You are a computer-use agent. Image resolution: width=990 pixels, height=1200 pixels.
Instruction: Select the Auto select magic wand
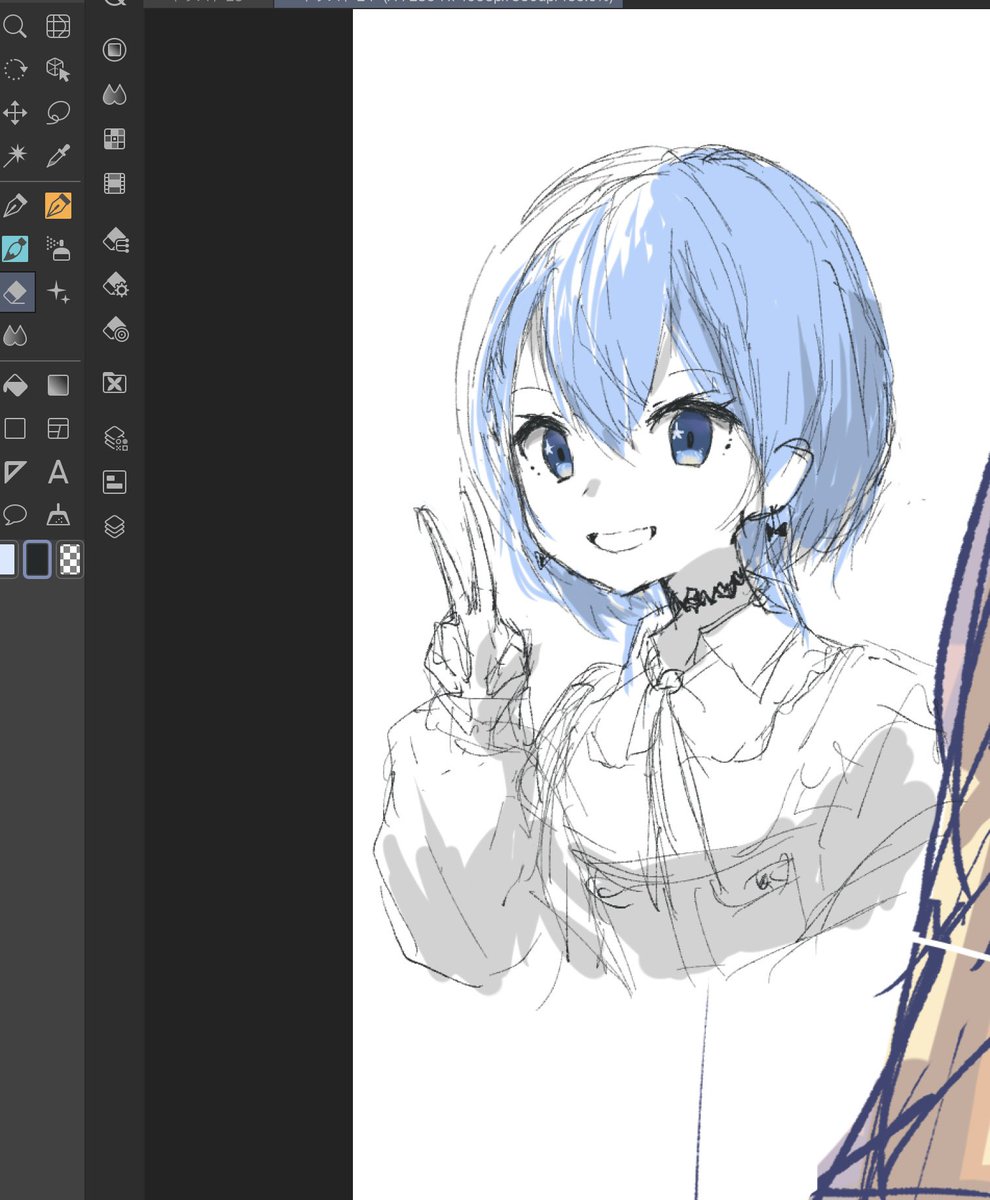[x=15, y=155]
